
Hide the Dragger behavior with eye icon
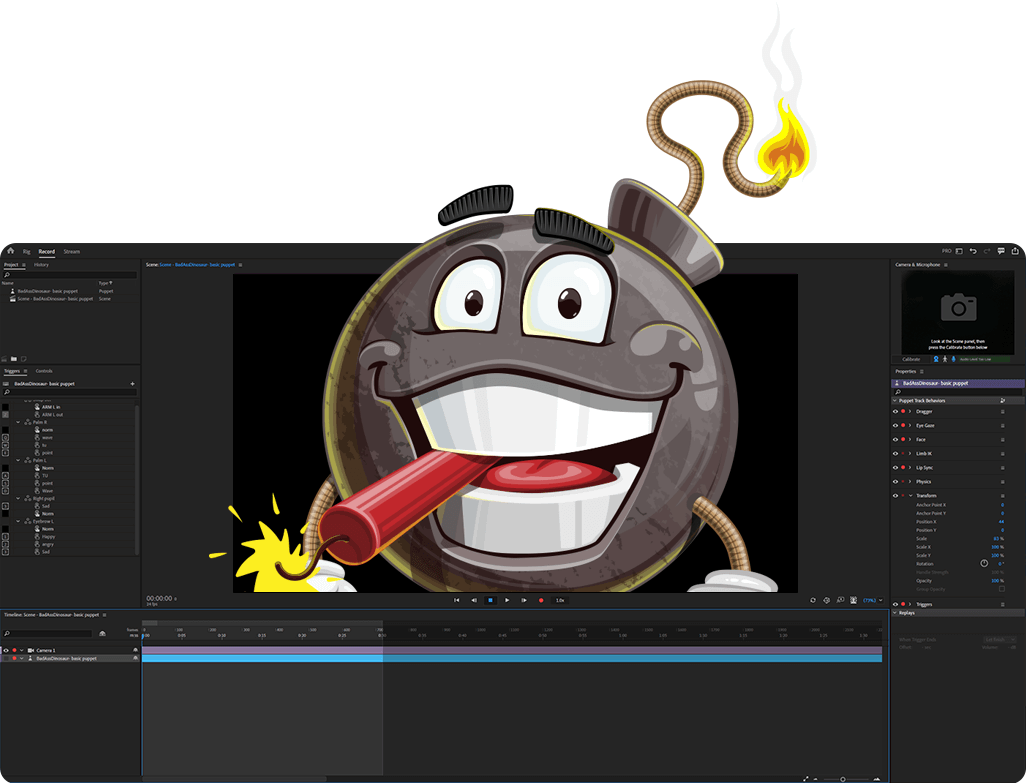point(895,411)
